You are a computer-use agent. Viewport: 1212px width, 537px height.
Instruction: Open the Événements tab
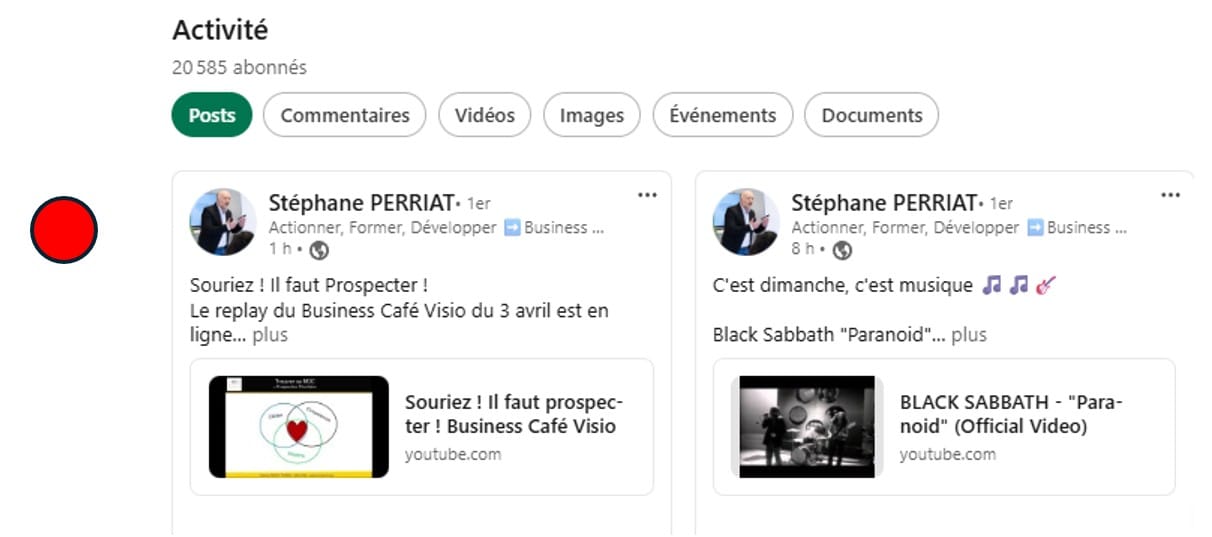723,115
